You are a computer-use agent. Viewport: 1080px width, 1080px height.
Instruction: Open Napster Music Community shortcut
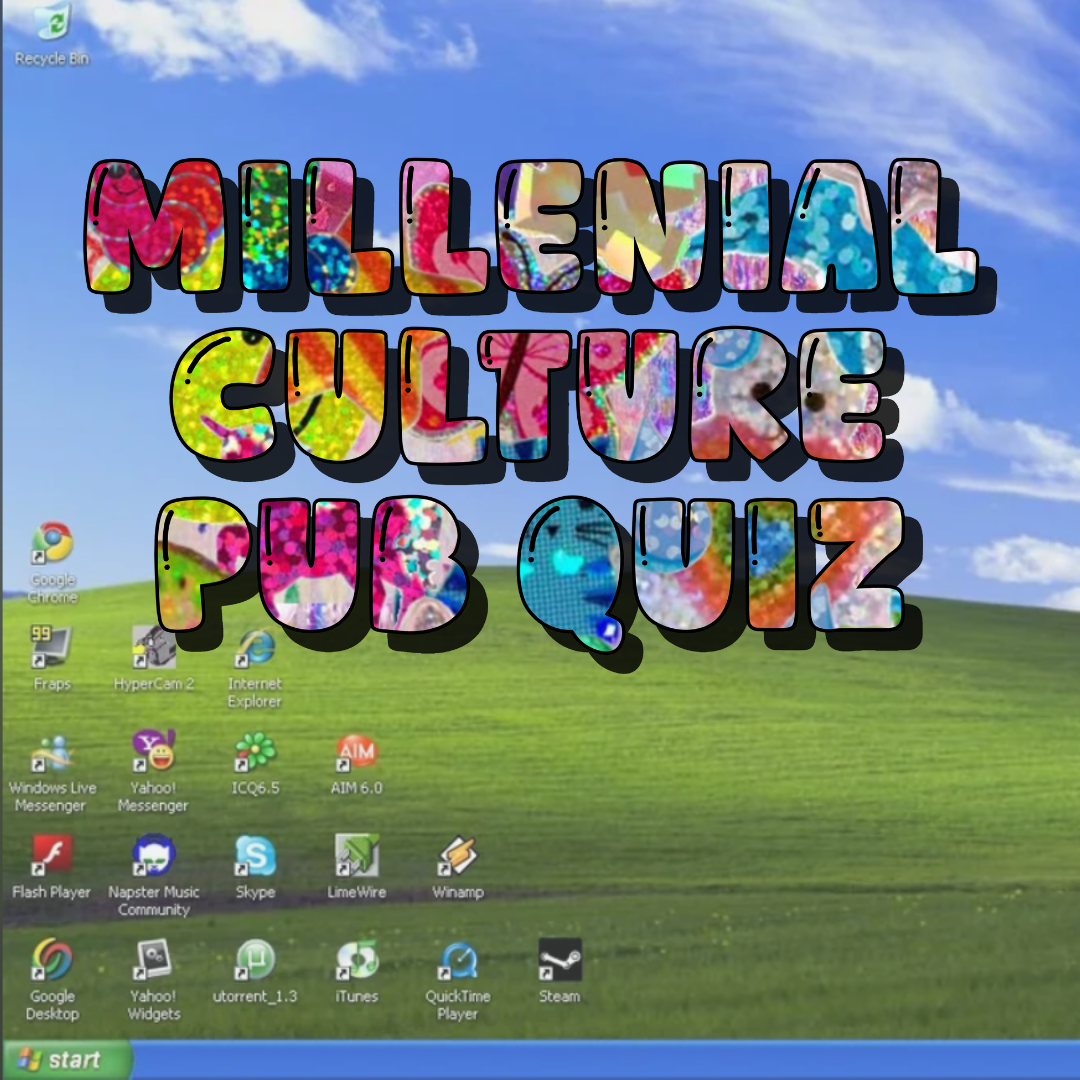(x=154, y=856)
